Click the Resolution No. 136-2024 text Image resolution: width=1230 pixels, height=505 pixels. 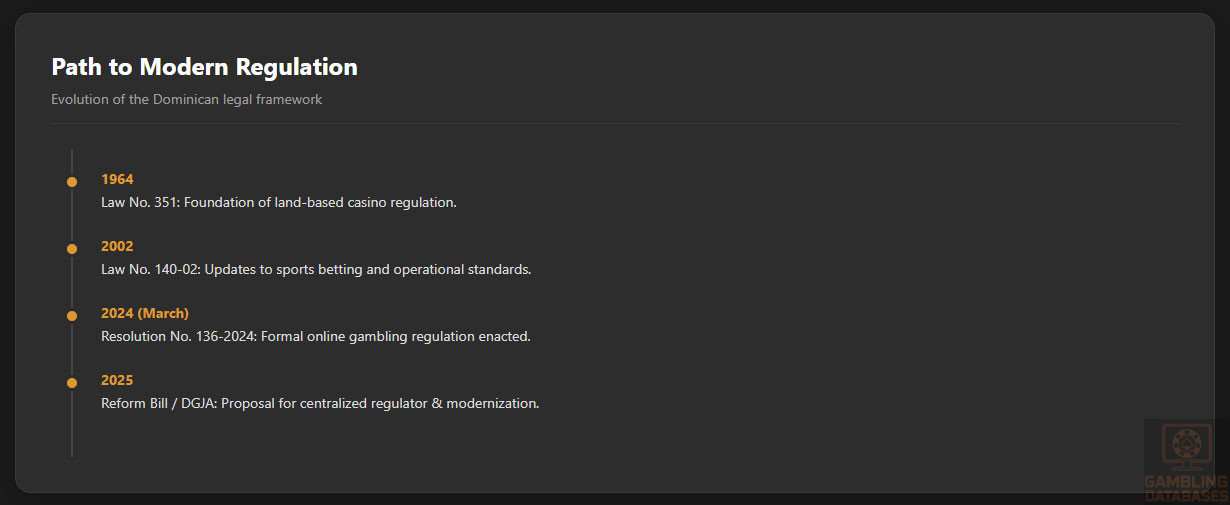point(178,336)
